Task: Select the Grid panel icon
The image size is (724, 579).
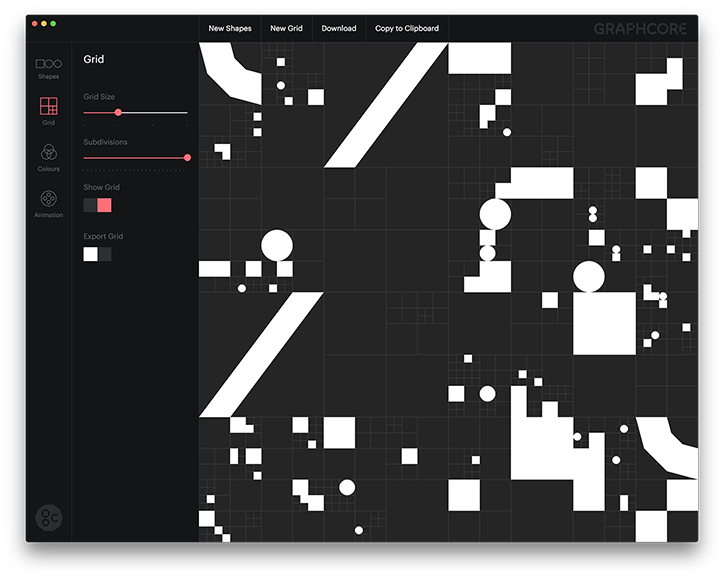Action: click(x=48, y=106)
